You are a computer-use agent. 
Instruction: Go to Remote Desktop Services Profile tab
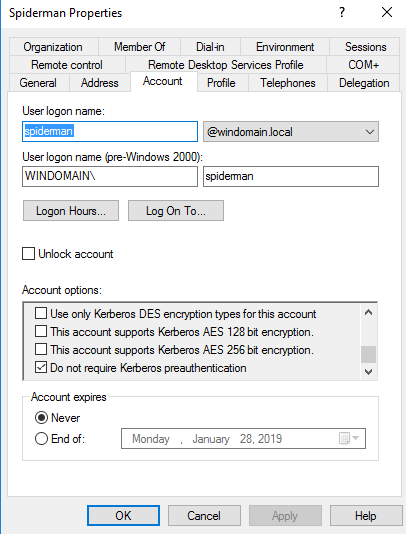coord(226,65)
